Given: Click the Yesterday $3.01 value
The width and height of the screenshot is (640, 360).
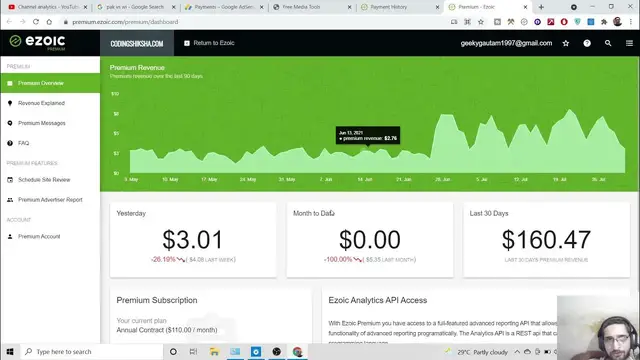Looking at the screenshot, I should point(193,240).
